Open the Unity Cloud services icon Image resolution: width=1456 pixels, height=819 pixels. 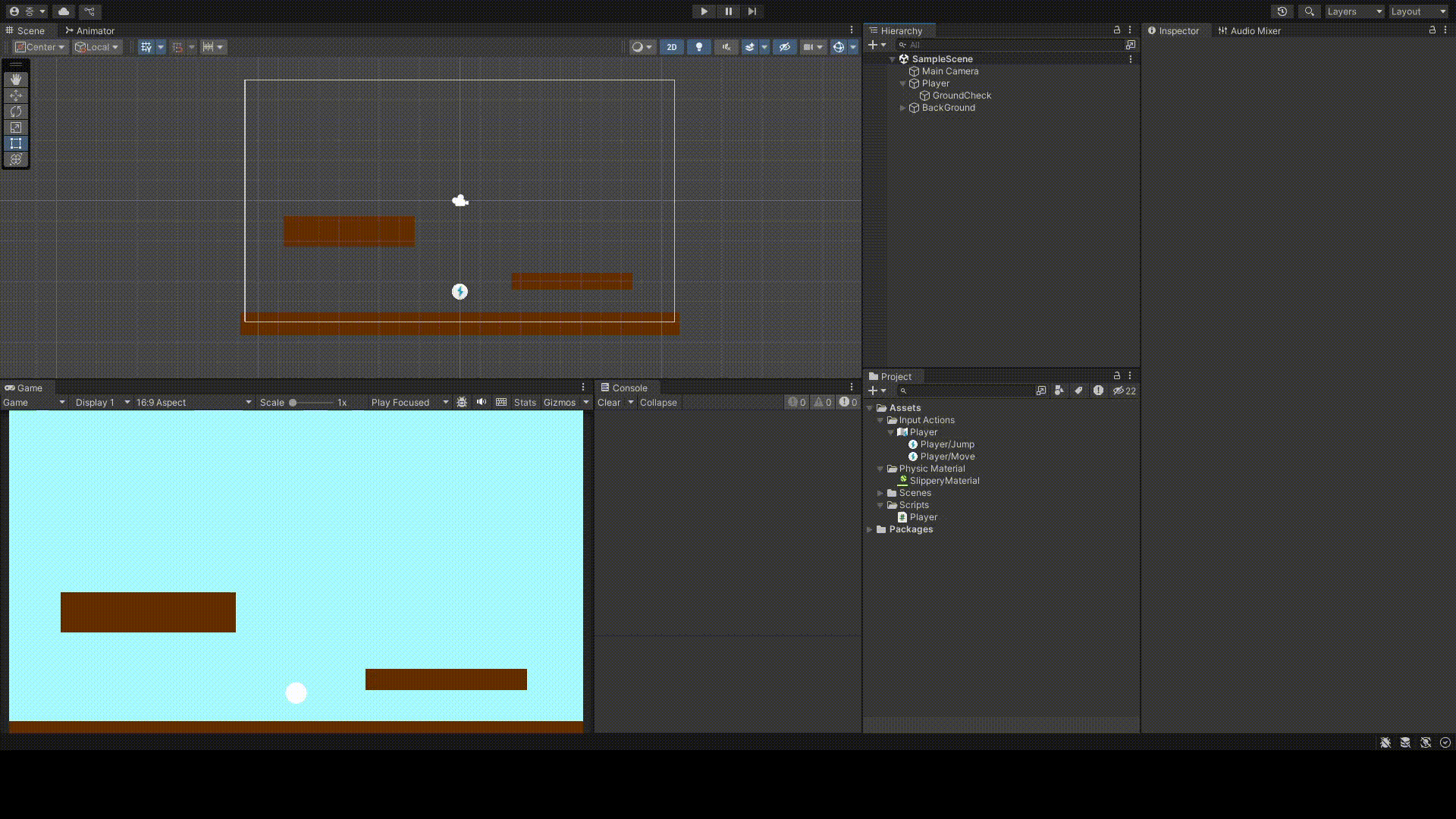tap(64, 11)
